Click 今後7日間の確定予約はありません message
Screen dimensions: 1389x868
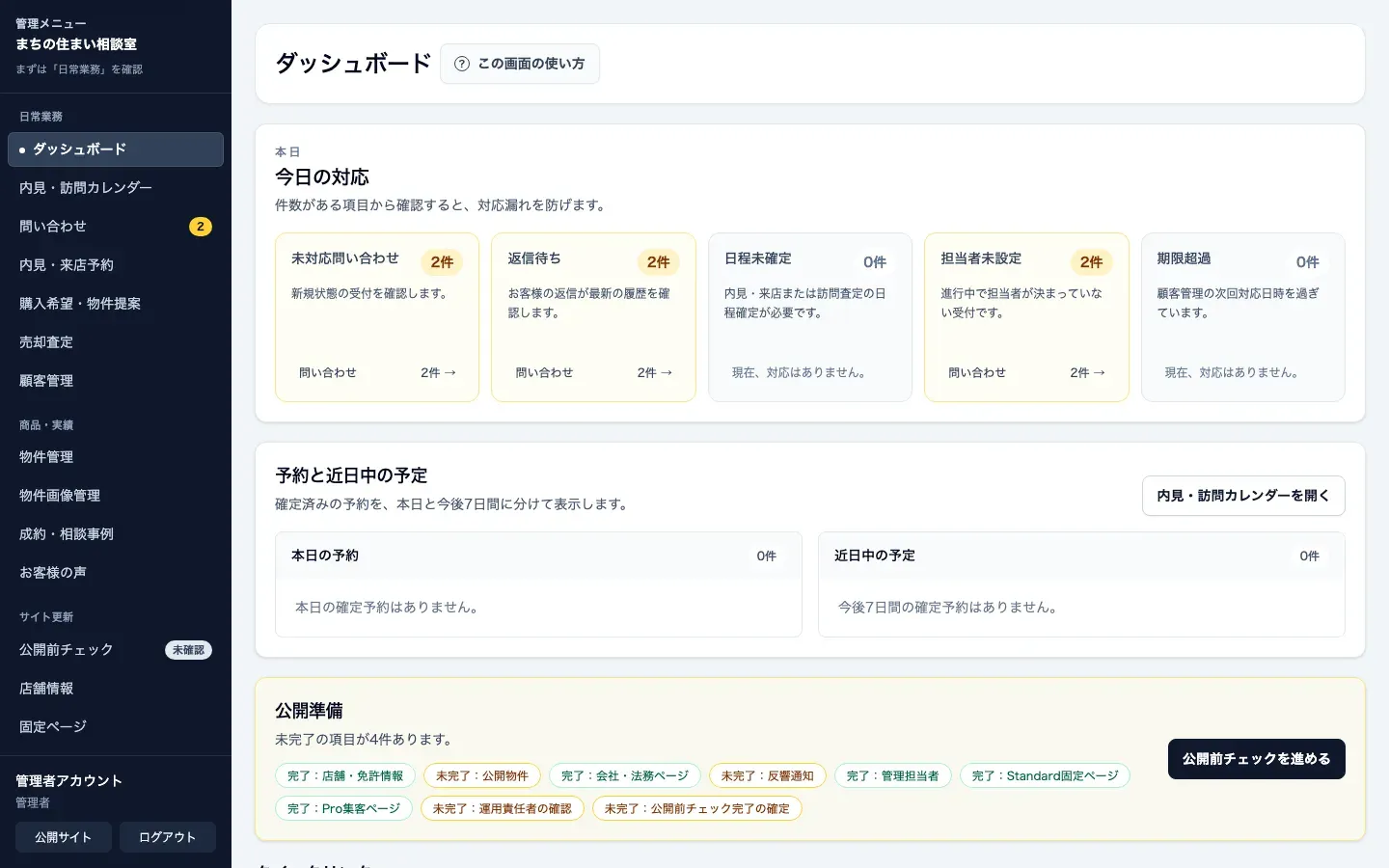948,608
